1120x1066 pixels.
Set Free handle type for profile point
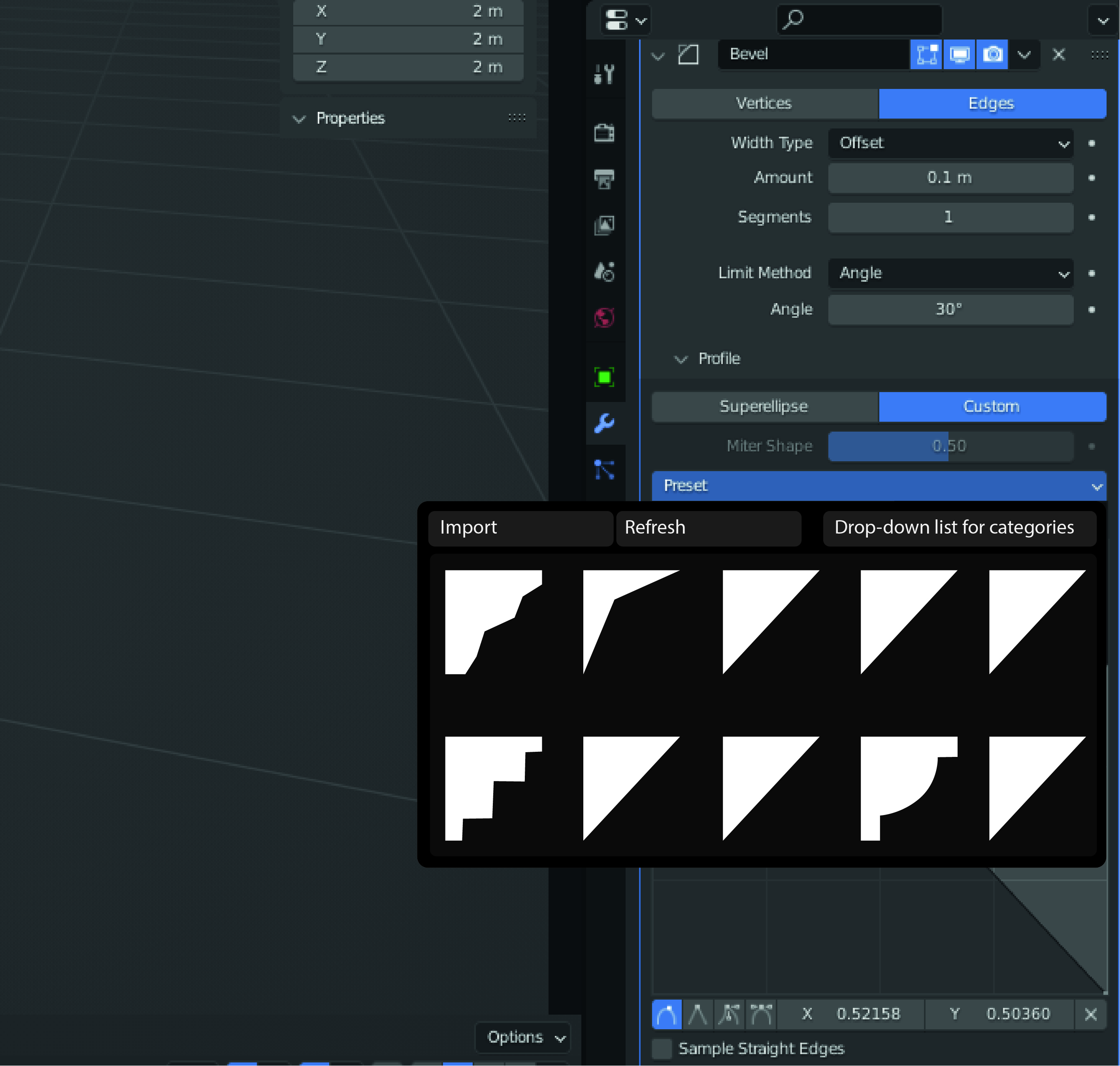click(x=729, y=1014)
